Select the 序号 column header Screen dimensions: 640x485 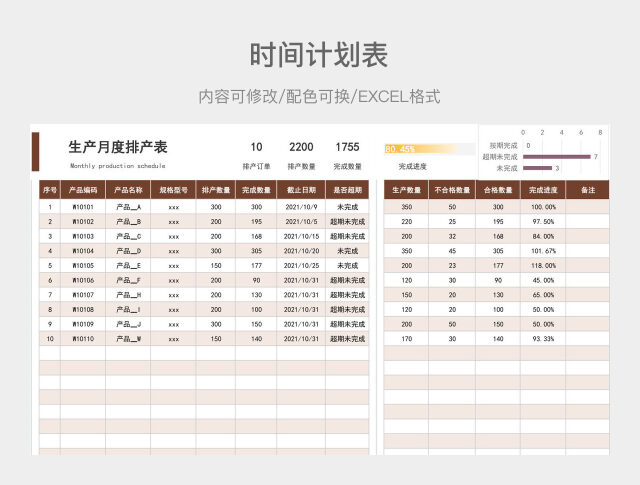[x=50, y=190]
